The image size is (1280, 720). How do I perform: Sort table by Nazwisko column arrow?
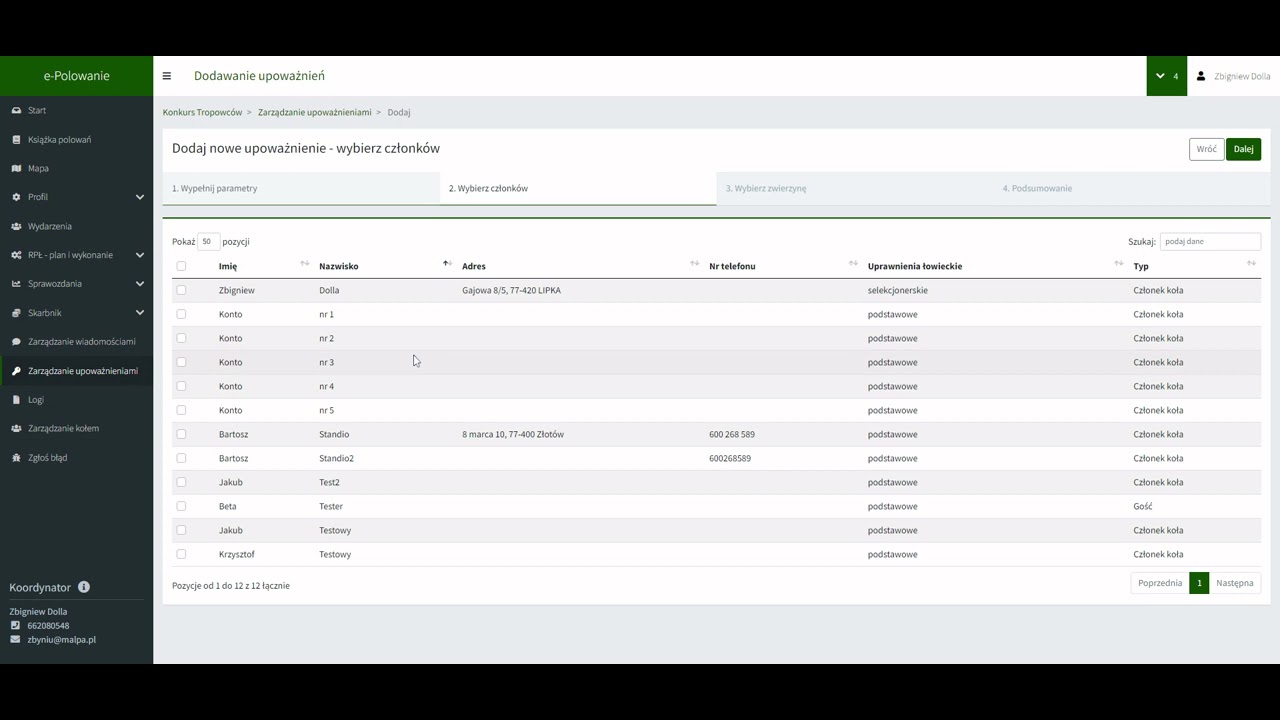click(x=447, y=263)
